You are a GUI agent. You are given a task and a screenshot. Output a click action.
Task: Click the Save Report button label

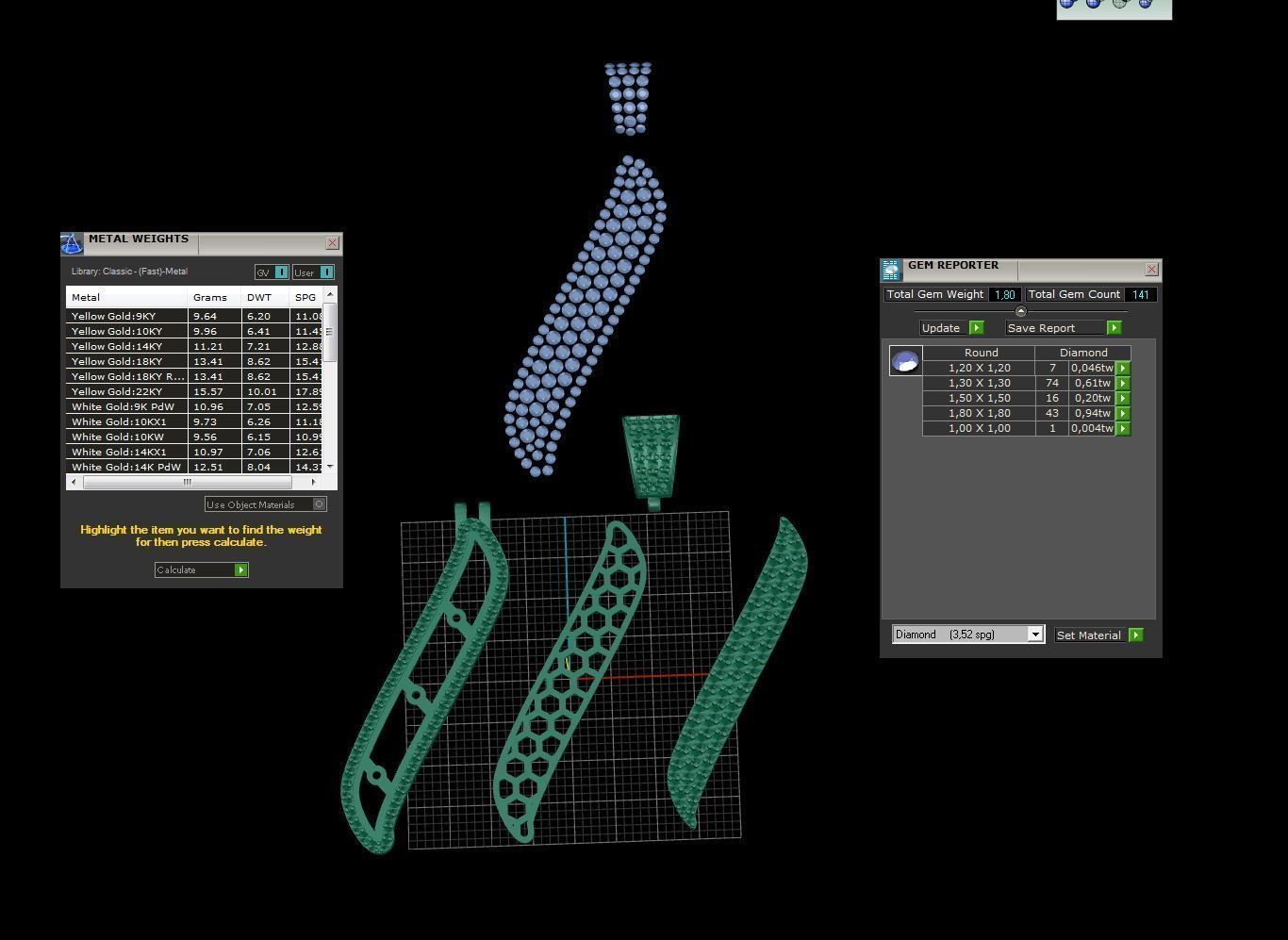[1041, 328]
